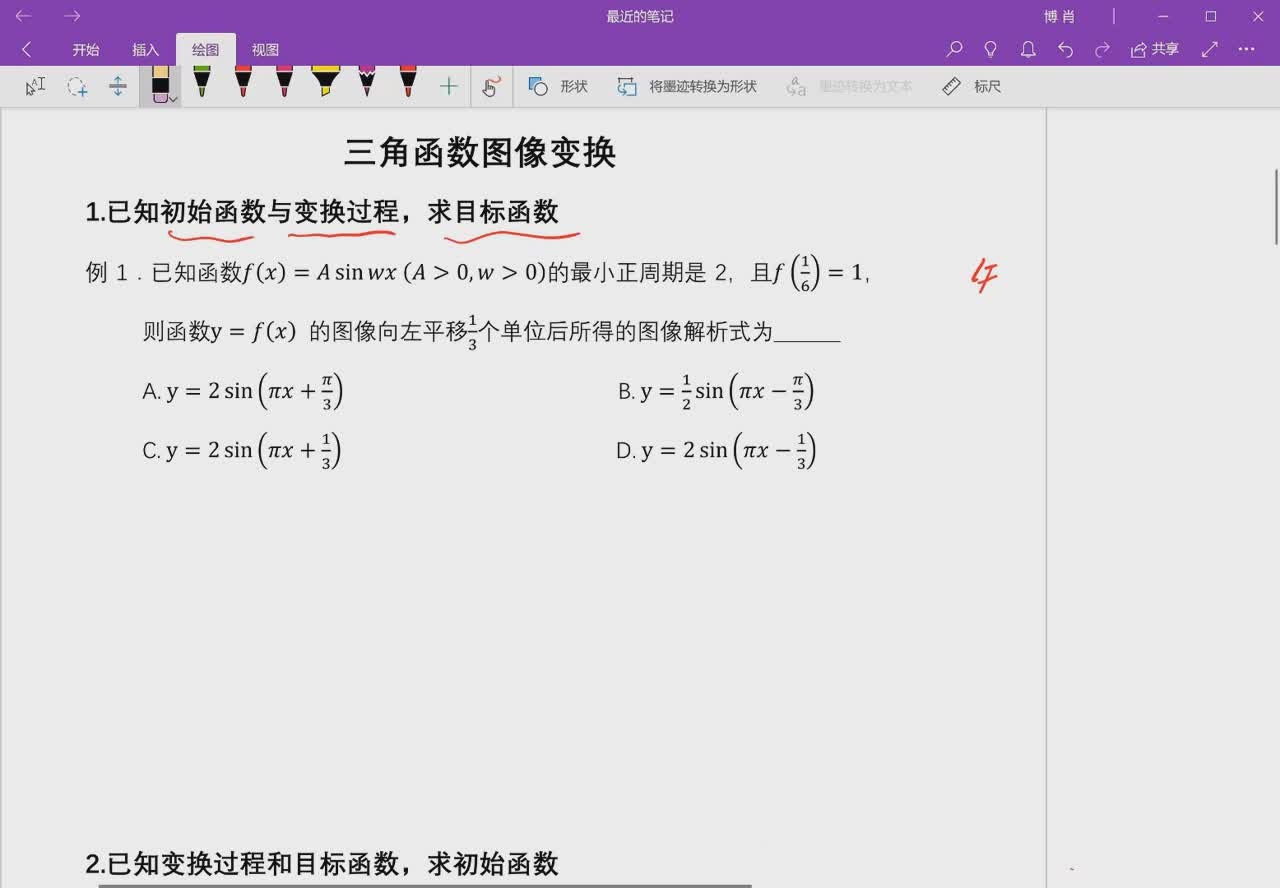Choose the Insert or Remove Space tool
The height and width of the screenshot is (888, 1280).
tap(118, 87)
